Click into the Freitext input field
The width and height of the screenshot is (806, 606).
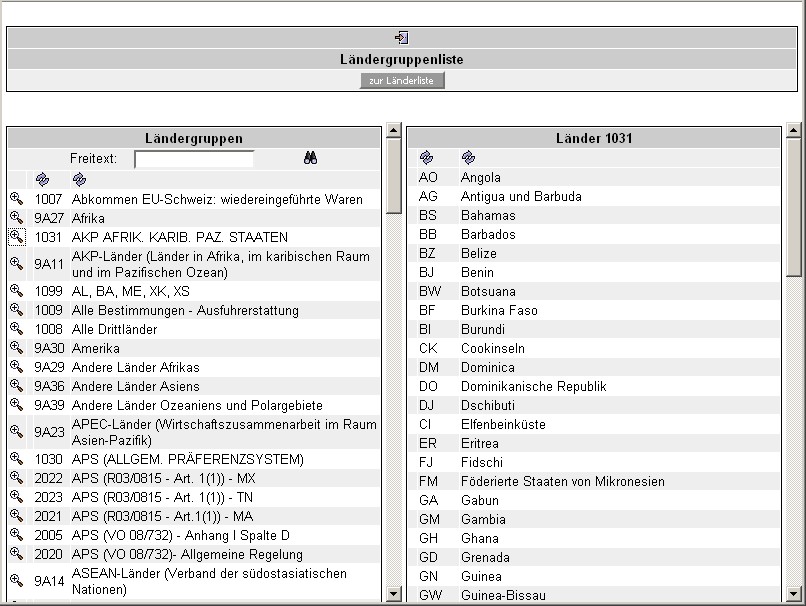click(194, 159)
